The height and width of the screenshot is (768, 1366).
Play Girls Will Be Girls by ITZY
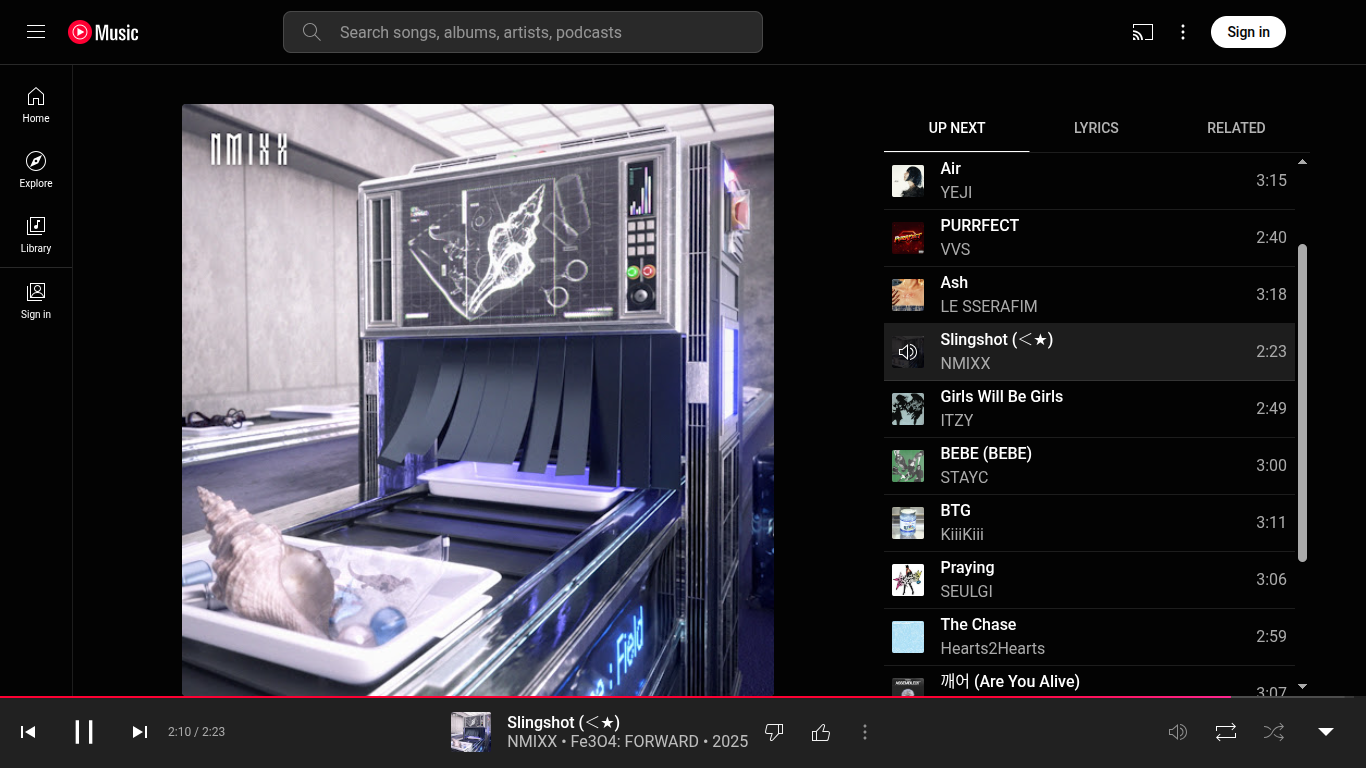1089,409
